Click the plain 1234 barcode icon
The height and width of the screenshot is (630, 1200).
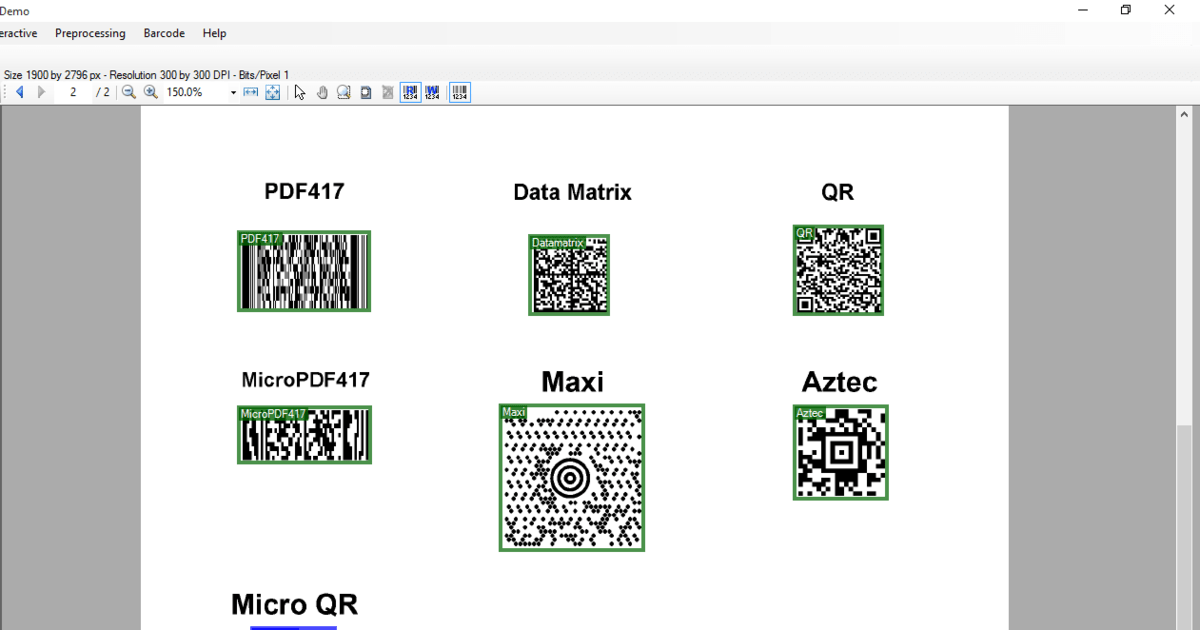[459, 92]
